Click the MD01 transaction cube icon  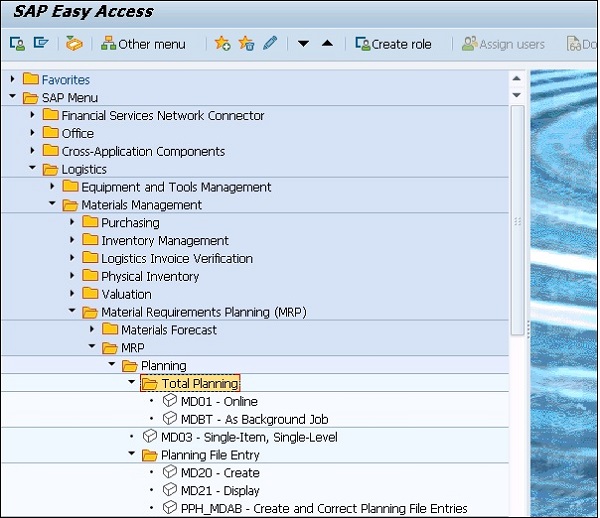170,401
